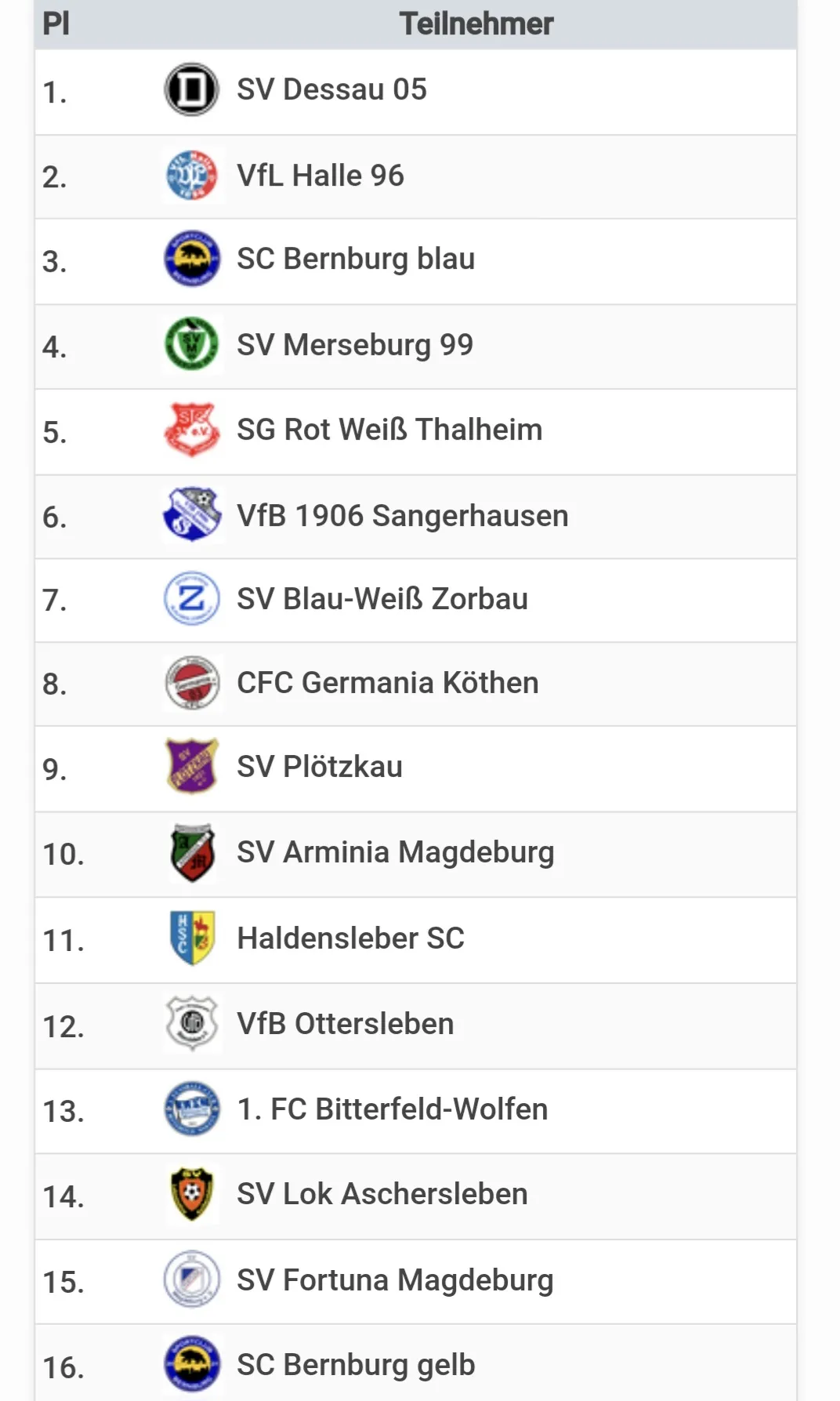The height and width of the screenshot is (1401, 840).
Task: Open the SC Bernburg gelb team name
Action: tap(357, 1366)
